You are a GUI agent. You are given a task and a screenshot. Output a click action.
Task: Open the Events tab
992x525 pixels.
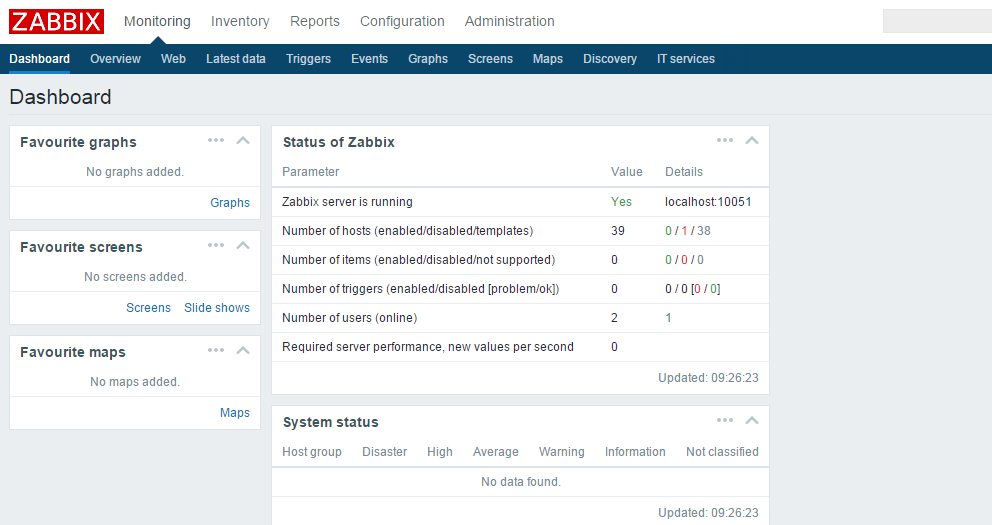pos(369,59)
